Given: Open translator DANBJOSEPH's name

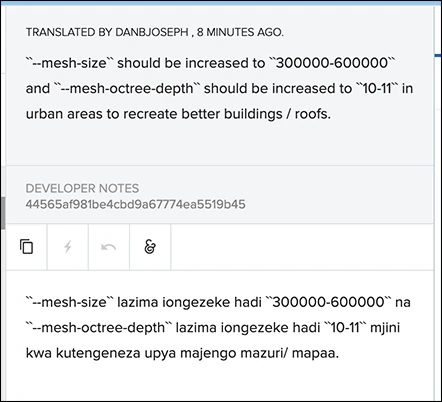Looking at the screenshot, I should click(152, 32).
